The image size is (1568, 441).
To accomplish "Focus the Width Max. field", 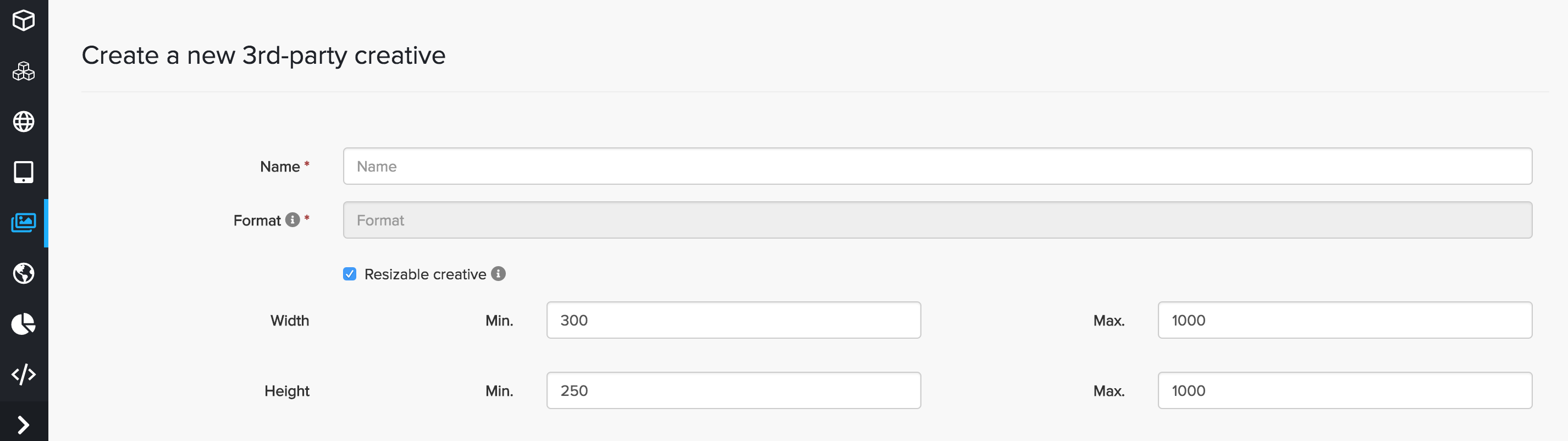I will click(1344, 321).
